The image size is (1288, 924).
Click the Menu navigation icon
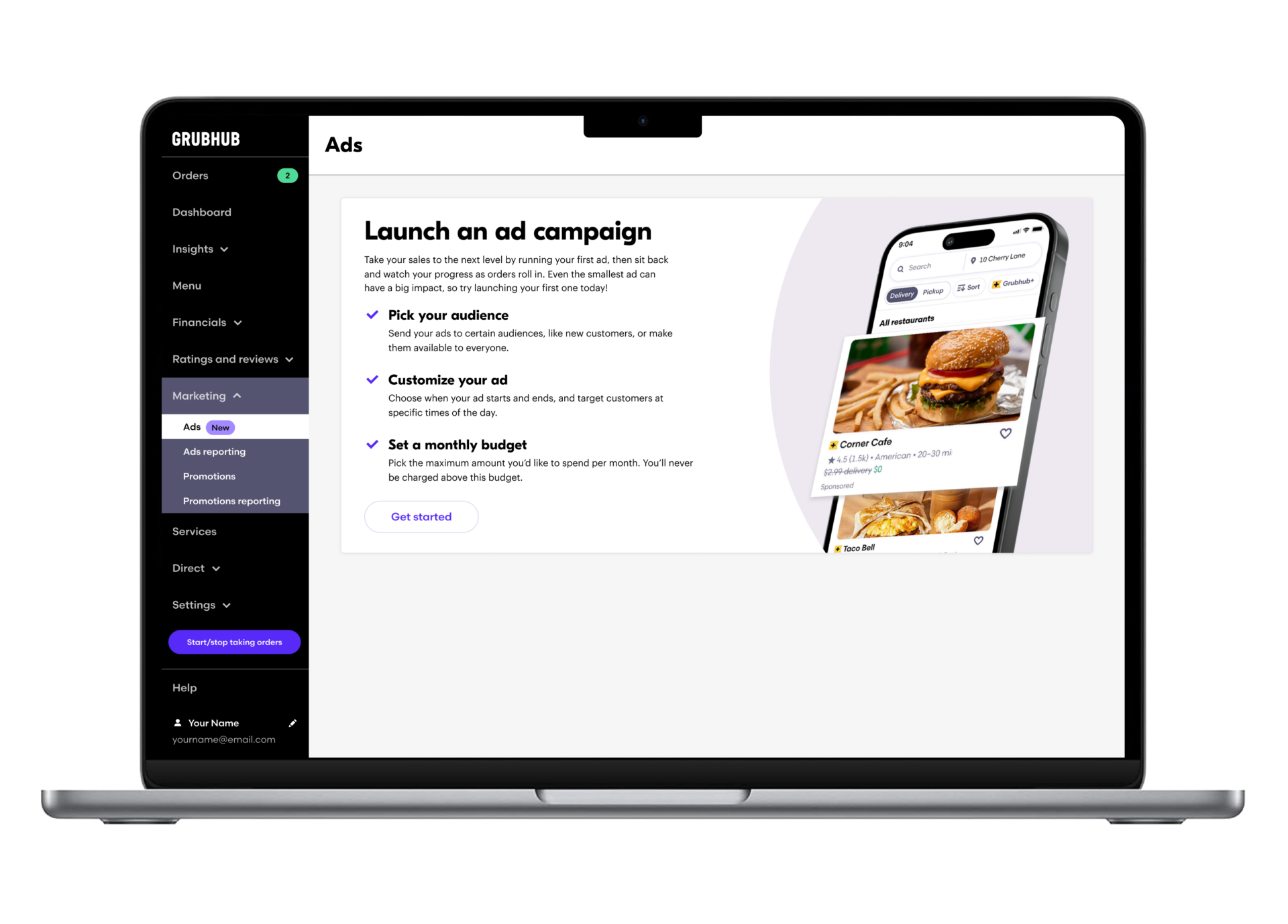click(x=185, y=284)
